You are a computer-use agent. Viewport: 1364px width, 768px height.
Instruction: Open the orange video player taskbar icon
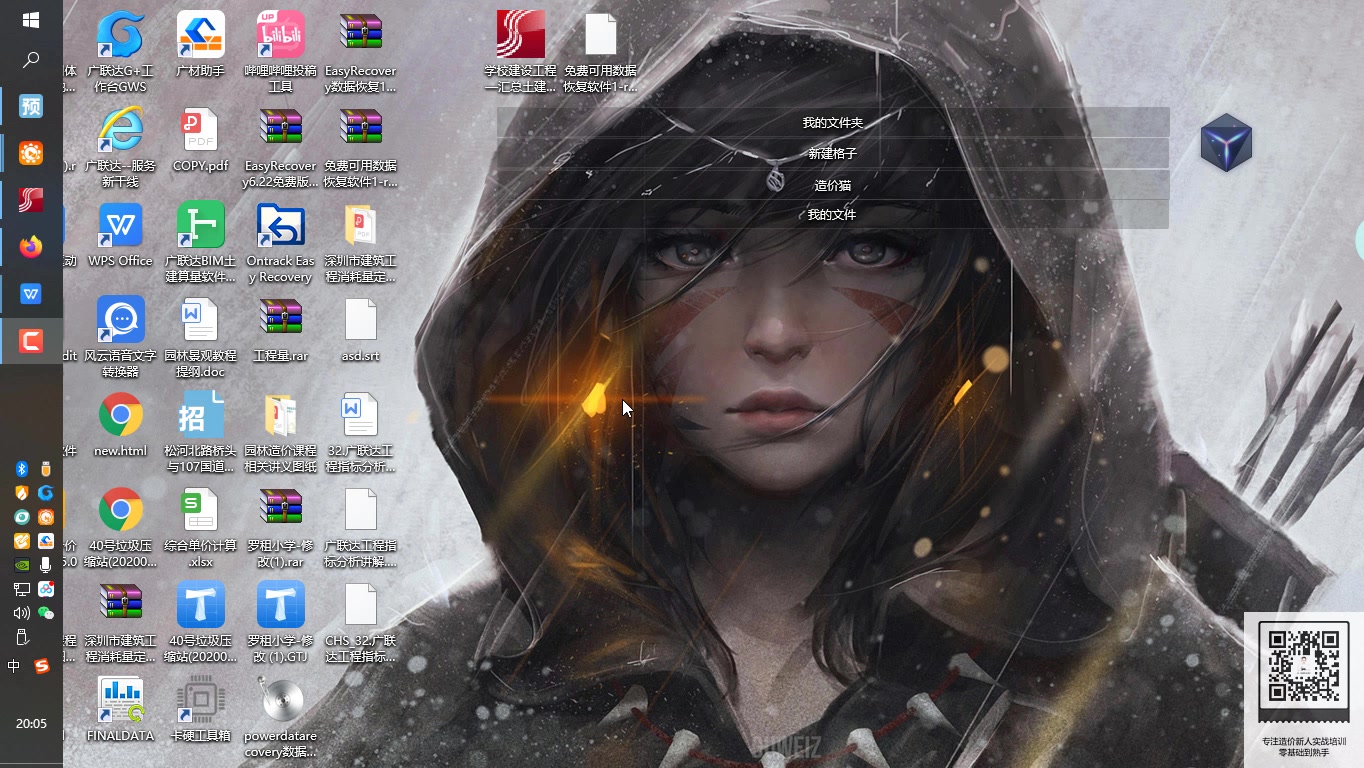(31, 153)
